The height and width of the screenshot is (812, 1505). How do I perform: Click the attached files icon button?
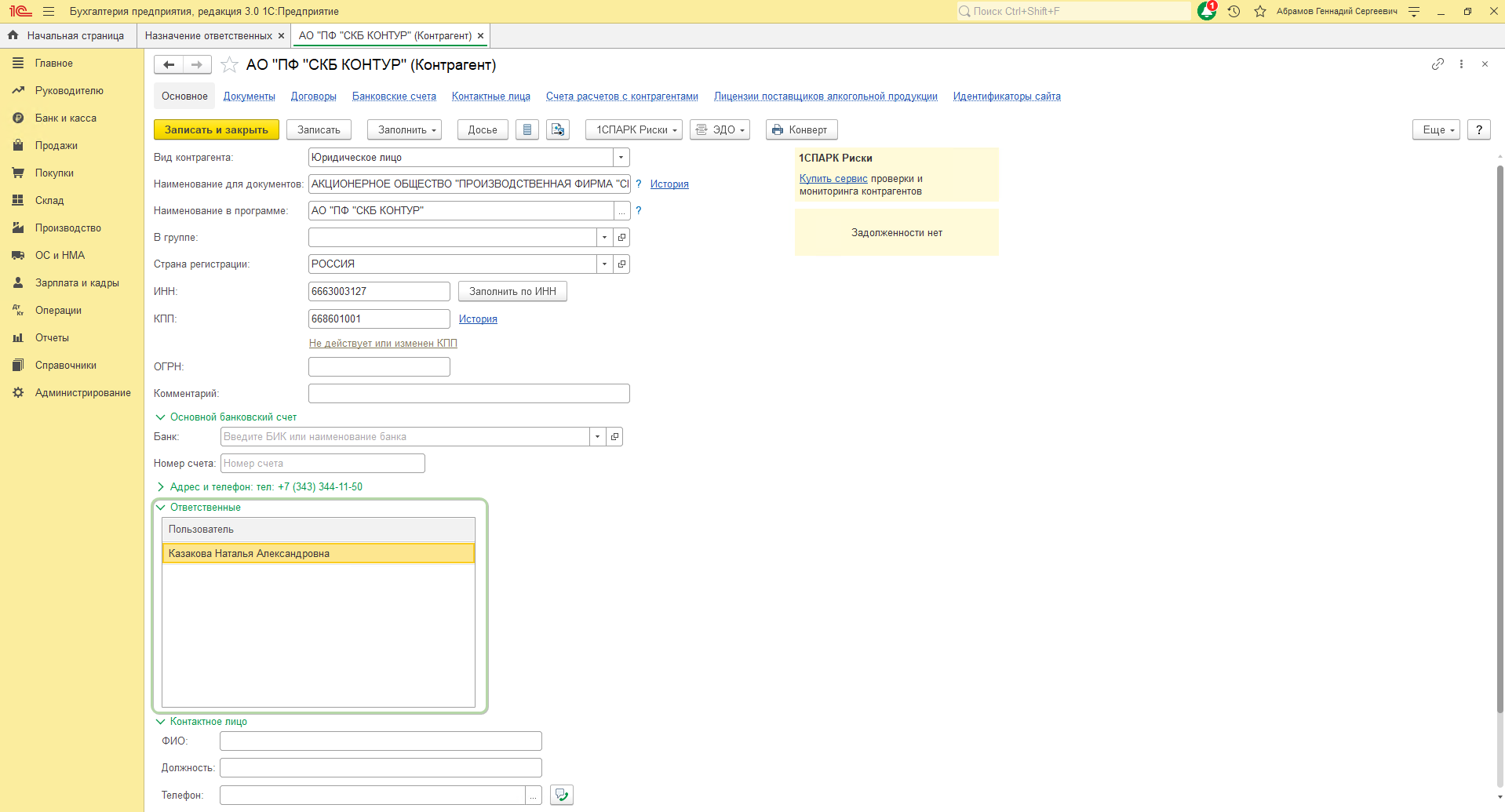558,130
